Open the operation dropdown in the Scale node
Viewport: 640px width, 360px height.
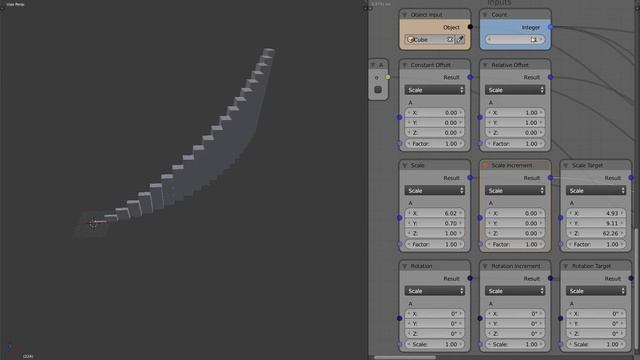pyautogui.click(x=435, y=191)
